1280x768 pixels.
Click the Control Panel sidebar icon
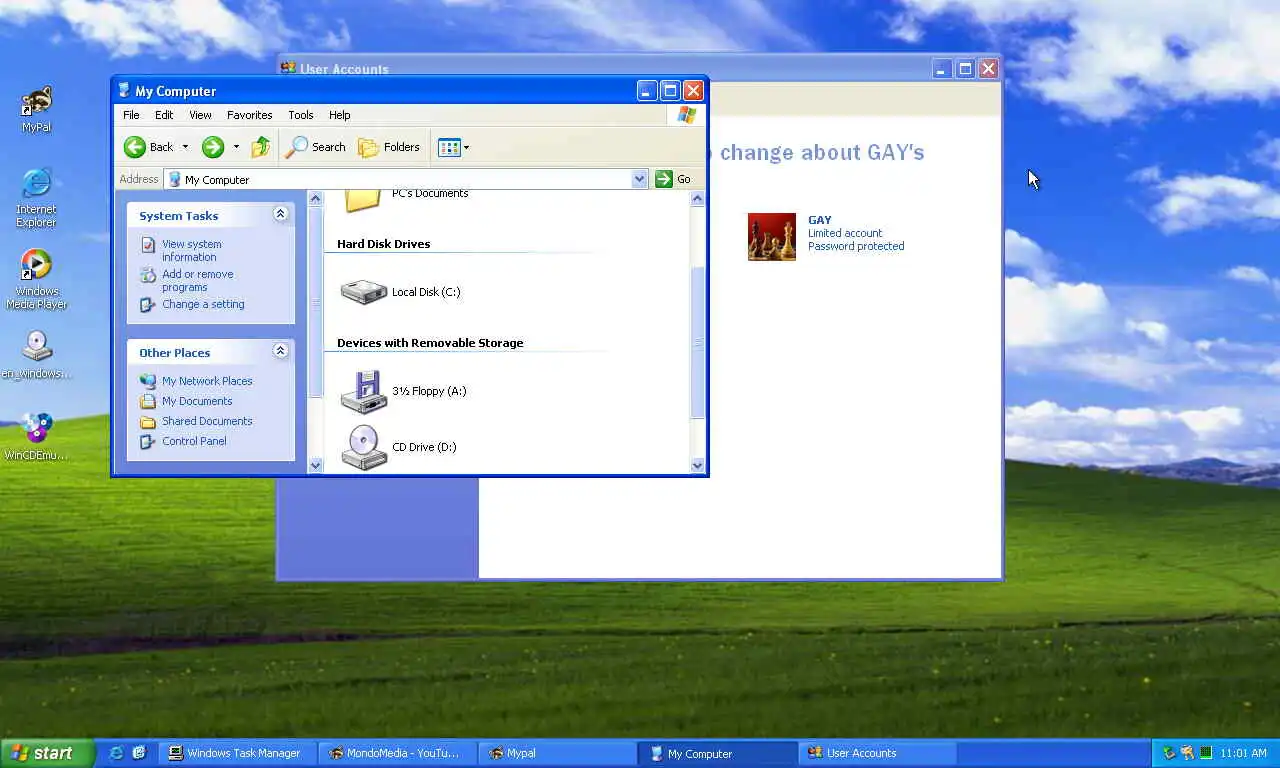148,441
